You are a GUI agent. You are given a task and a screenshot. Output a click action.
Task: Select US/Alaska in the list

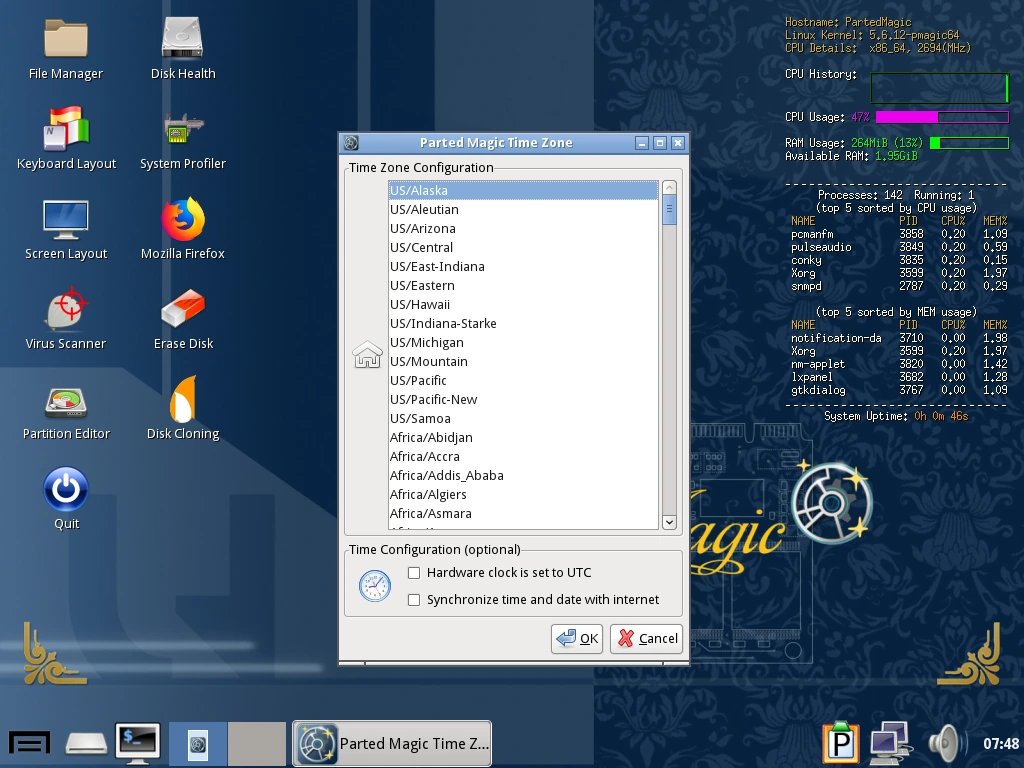[x=523, y=191]
